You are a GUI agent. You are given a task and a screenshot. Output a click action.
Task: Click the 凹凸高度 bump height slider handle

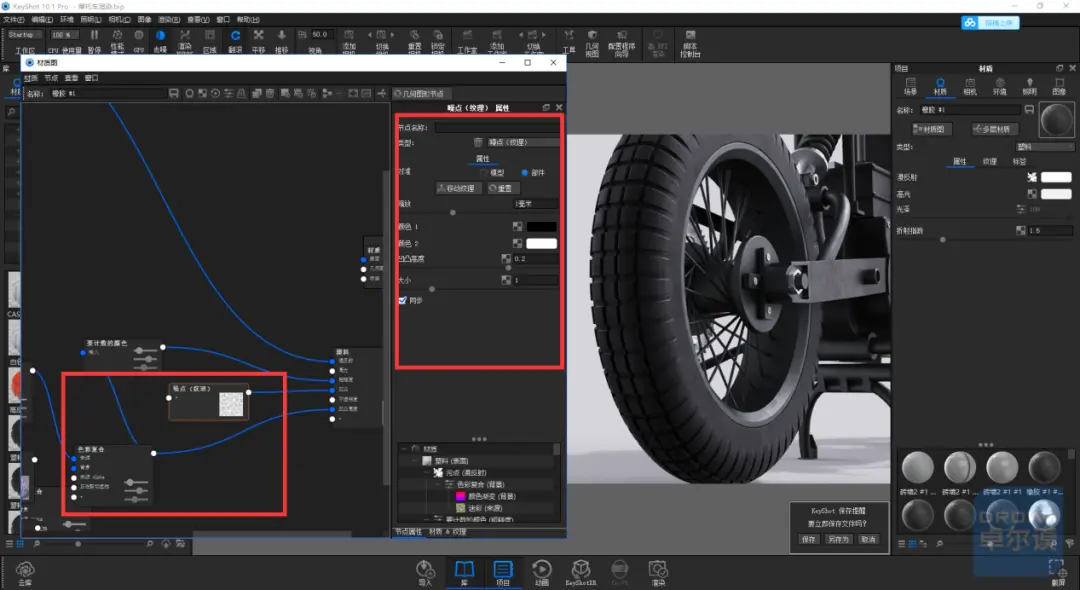click(x=509, y=268)
